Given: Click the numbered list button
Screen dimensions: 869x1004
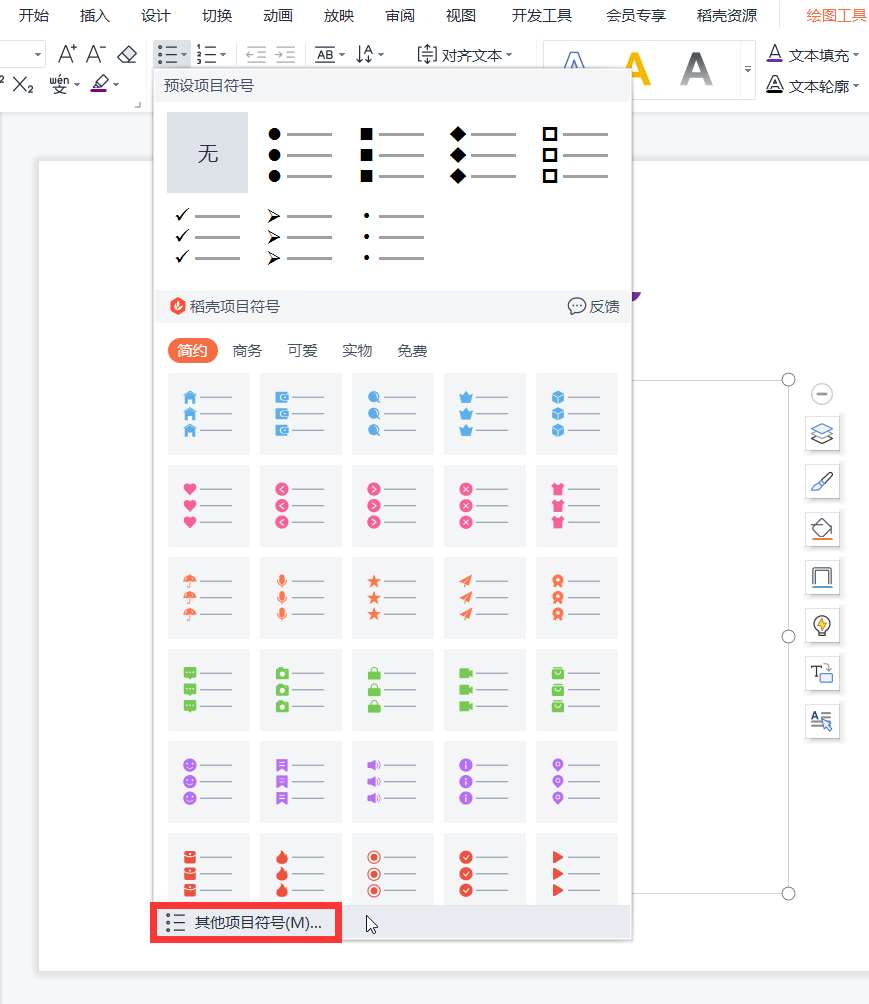Looking at the screenshot, I should click(206, 55).
